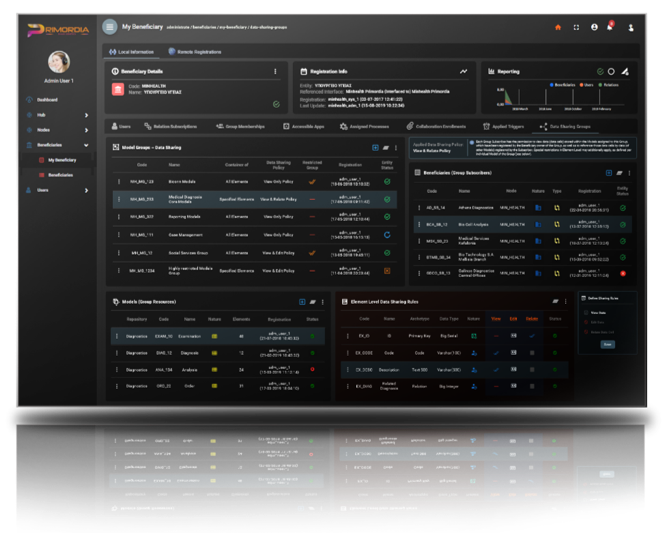
Task: Switch to the Remote Registrations tab
Action: pos(196,50)
